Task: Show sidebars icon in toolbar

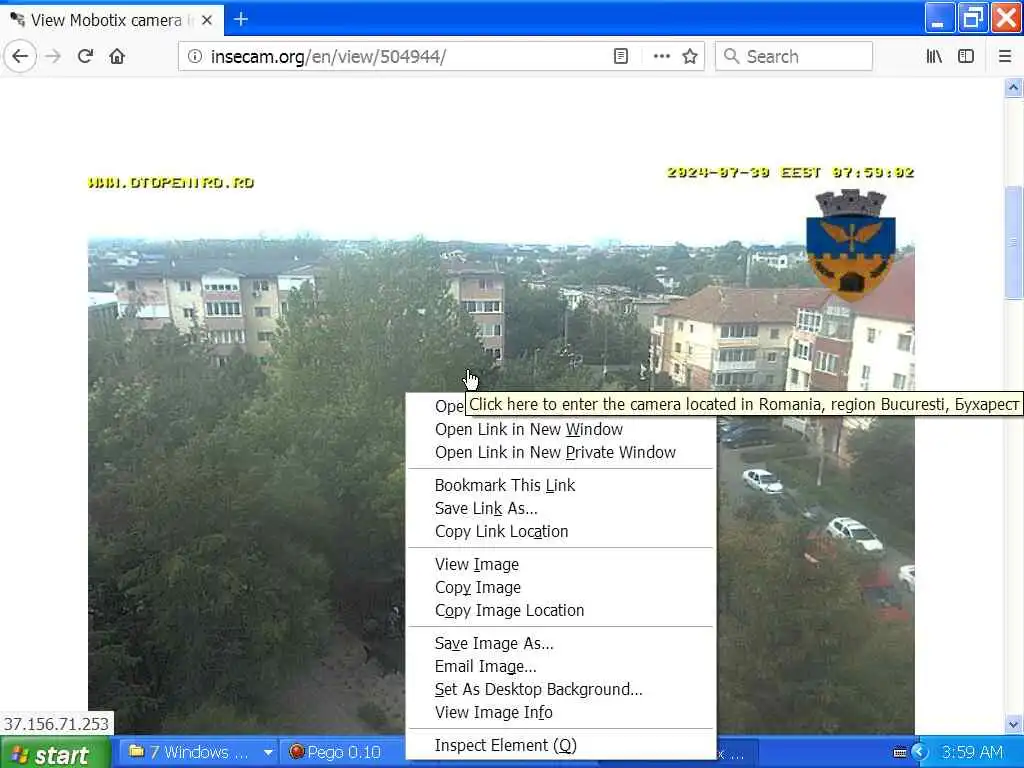Action: (x=966, y=56)
